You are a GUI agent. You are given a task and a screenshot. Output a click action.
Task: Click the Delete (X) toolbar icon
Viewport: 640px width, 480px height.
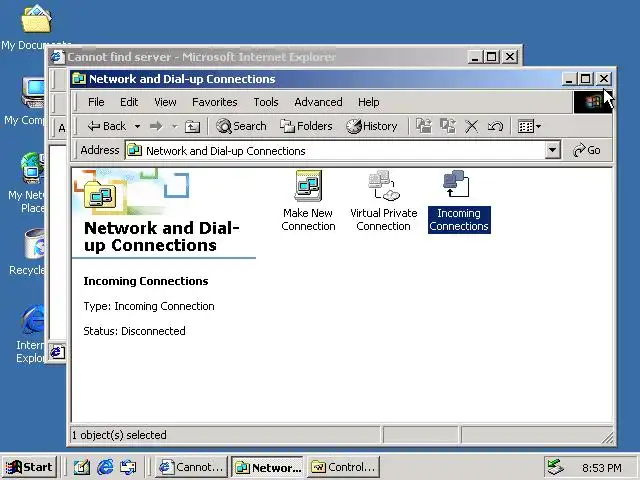tap(471, 126)
